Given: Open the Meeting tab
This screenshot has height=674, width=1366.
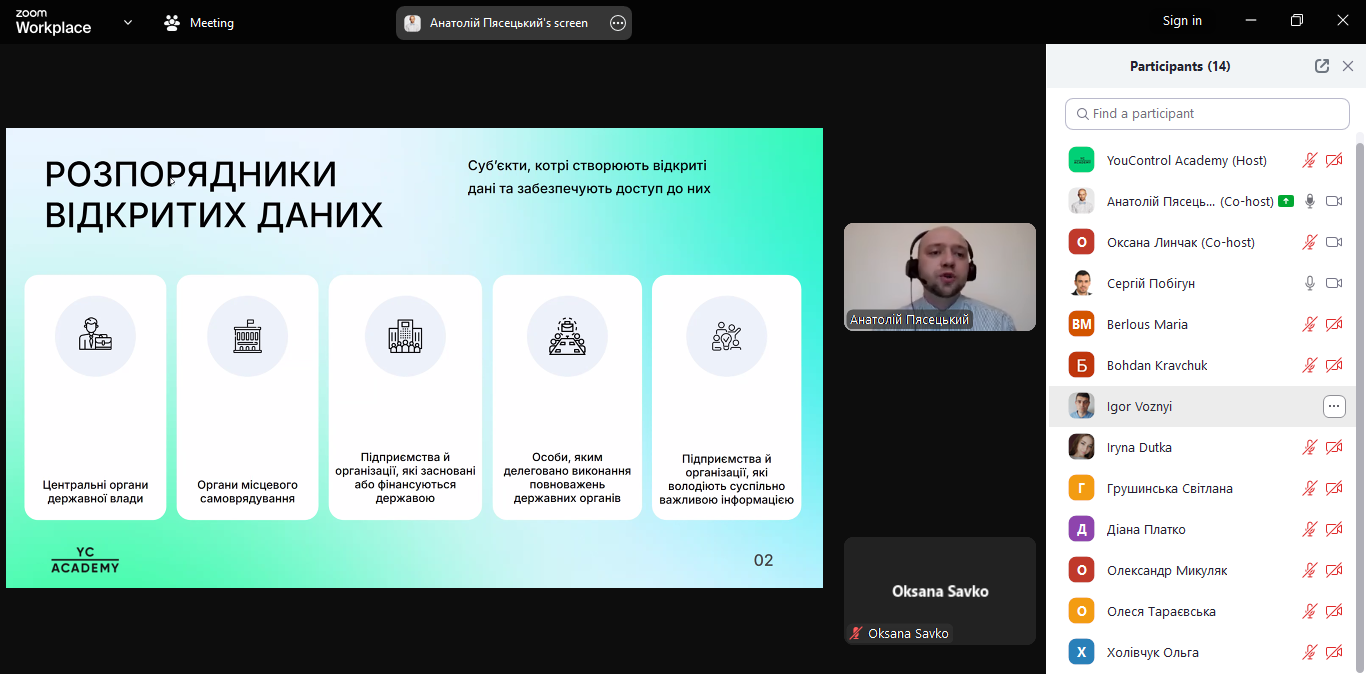Looking at the screenshot, I should click(211, 22).
